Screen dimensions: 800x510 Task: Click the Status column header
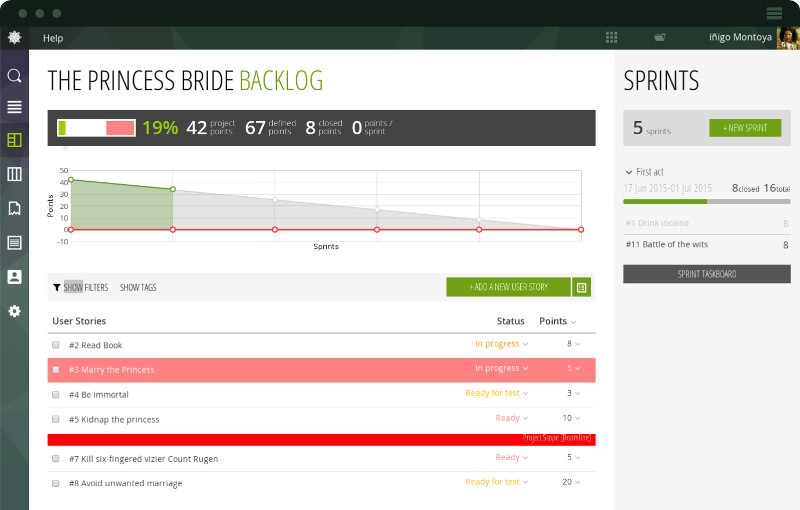pos(510,321)
